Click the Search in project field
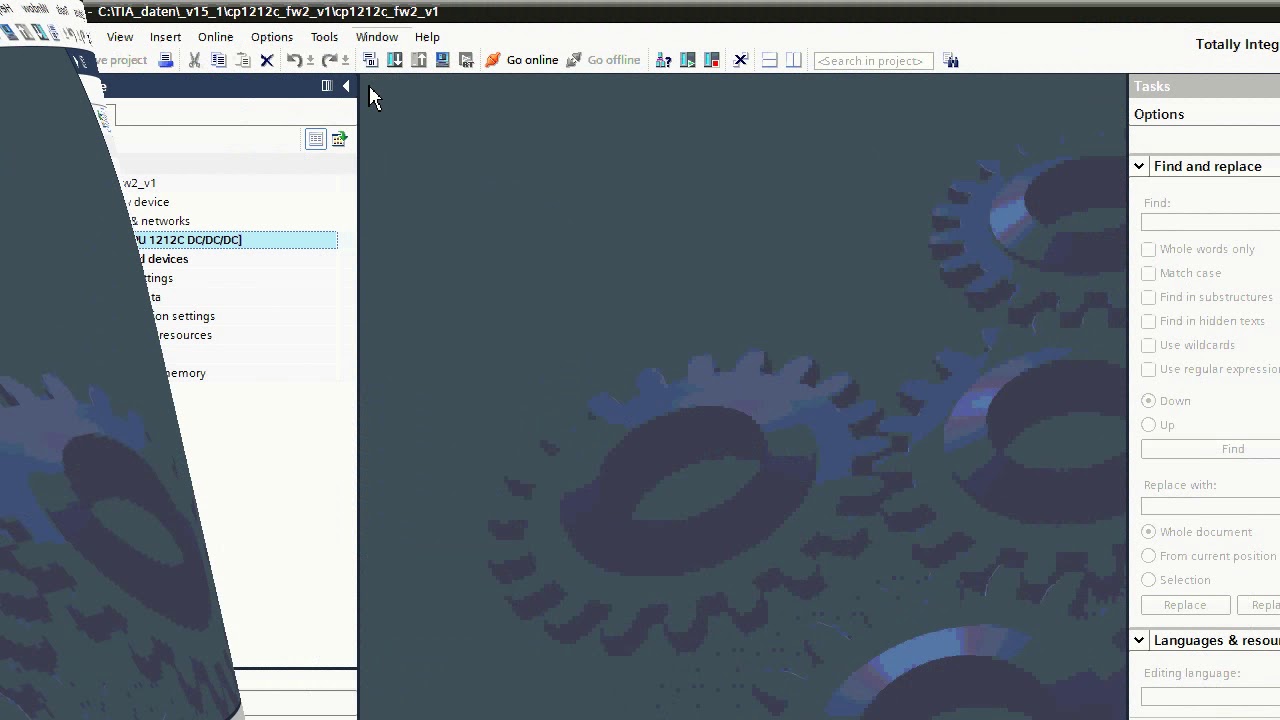 pyautogui.click(x=873, y=61)
